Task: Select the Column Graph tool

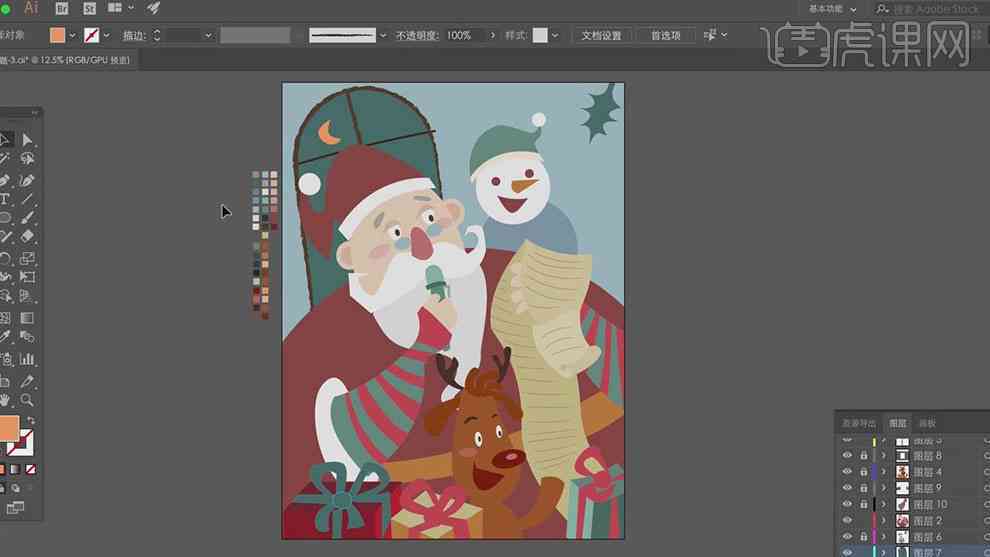Action: click(27, 359)
